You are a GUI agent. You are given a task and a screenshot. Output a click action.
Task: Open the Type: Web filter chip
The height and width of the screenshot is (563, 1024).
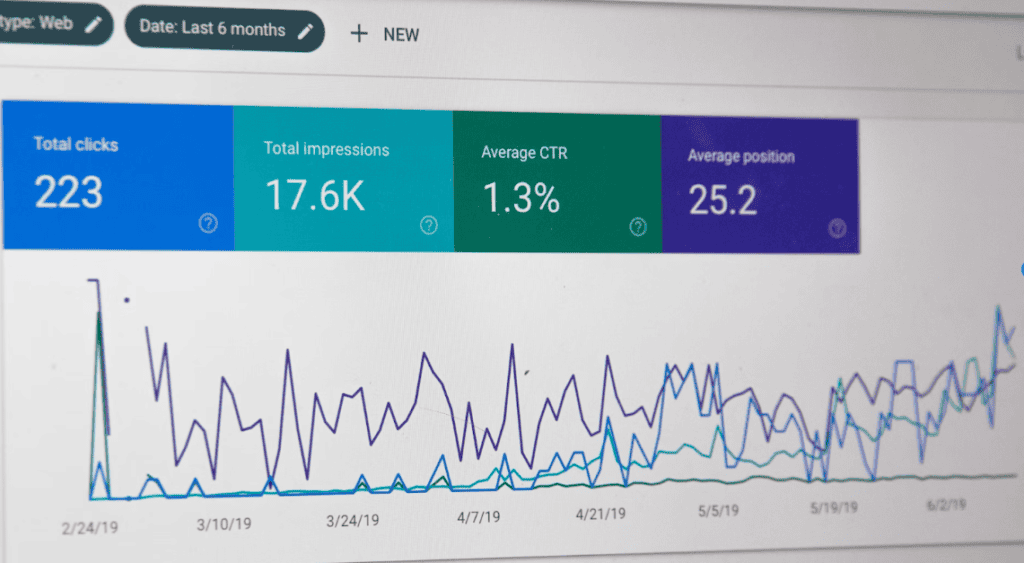click(x=40, y=23)
